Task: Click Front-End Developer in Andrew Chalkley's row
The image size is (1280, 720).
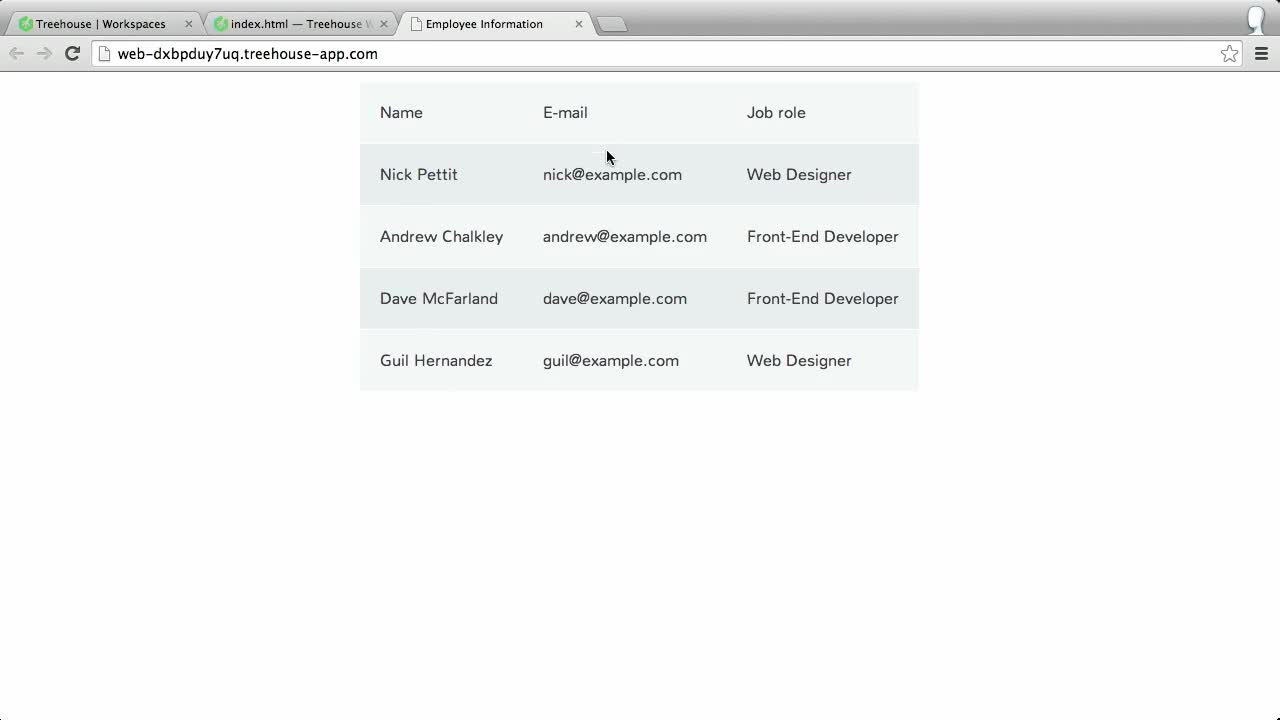Action: click(823, 237)
